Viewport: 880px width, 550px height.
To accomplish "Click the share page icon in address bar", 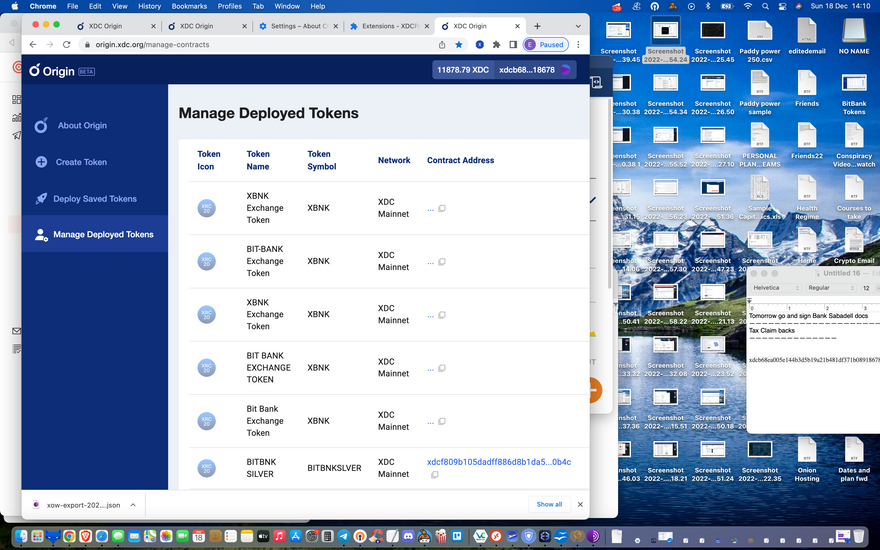I will tap(442, 45).
